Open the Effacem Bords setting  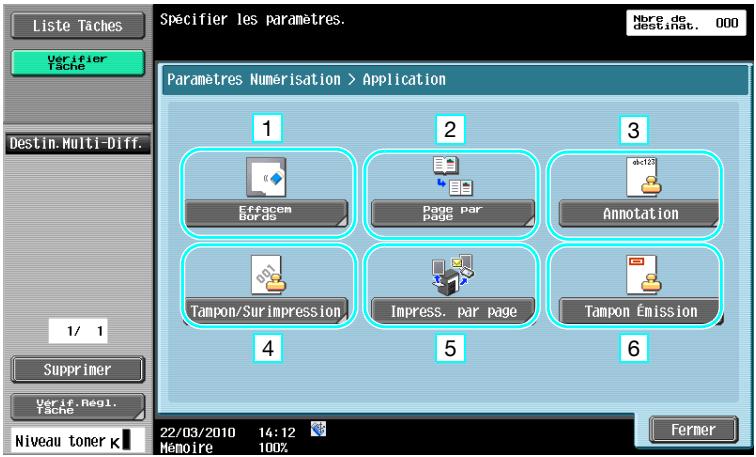(x=267, y=213)
